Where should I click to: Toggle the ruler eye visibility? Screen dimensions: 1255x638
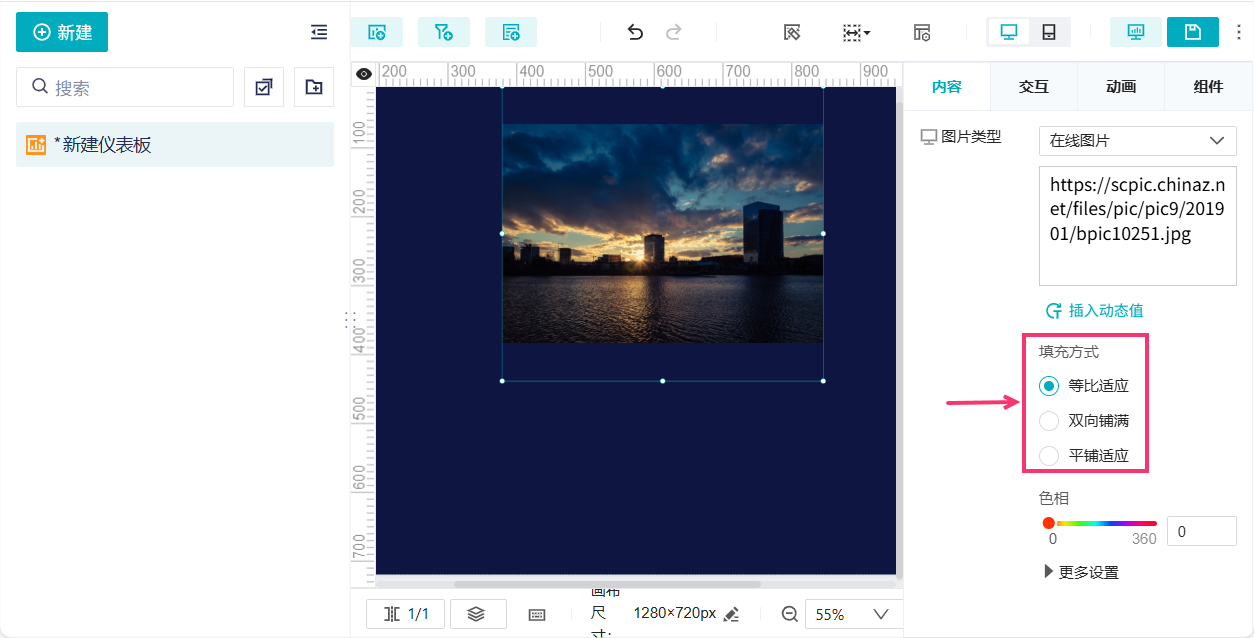click(x=364, y=74)
